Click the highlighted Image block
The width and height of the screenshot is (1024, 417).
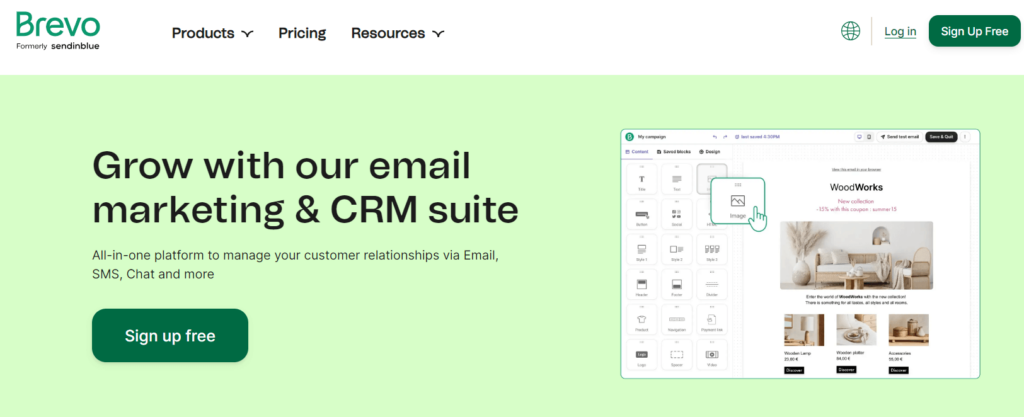737,202
